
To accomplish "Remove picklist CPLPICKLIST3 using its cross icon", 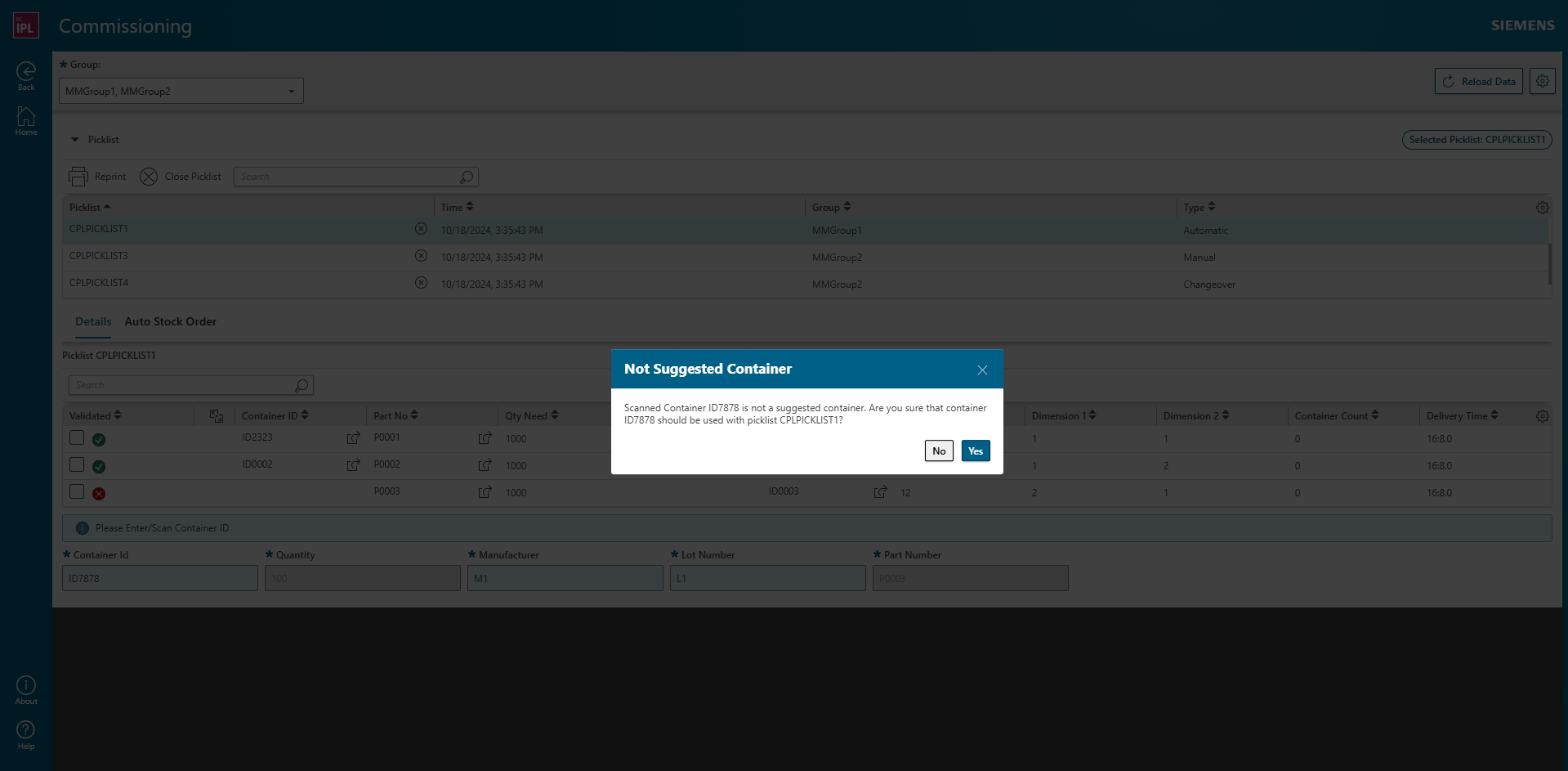I will coord(422,255).
